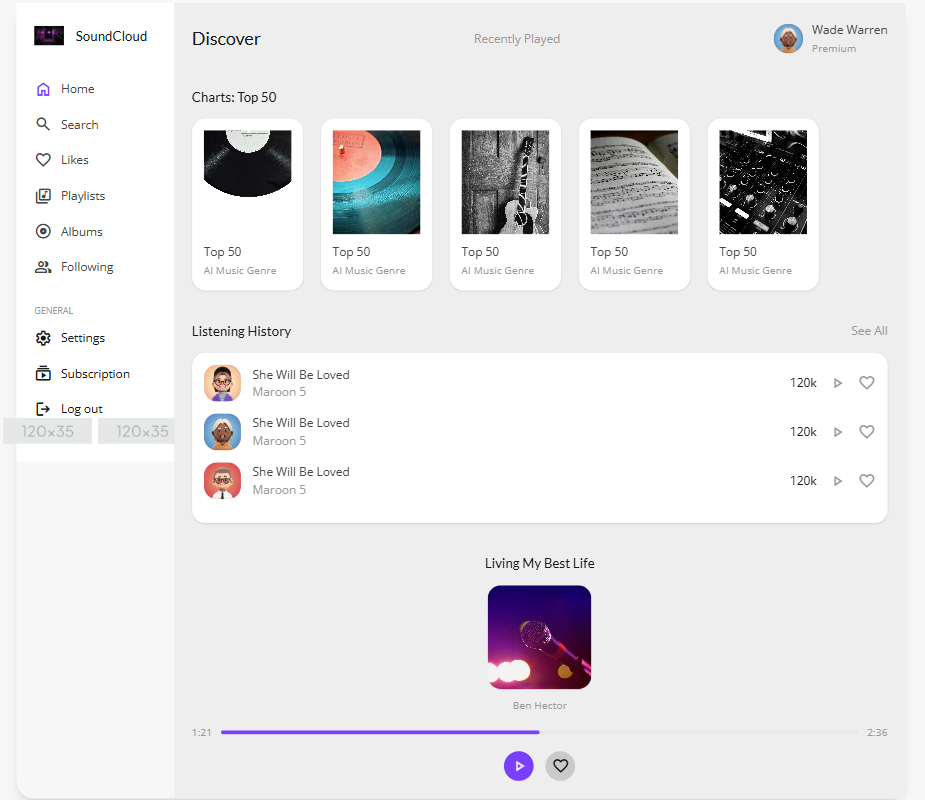Toggle heart on second listening history track
The height and width of the screenshot is (800, 925).
[x=867, y=432]
